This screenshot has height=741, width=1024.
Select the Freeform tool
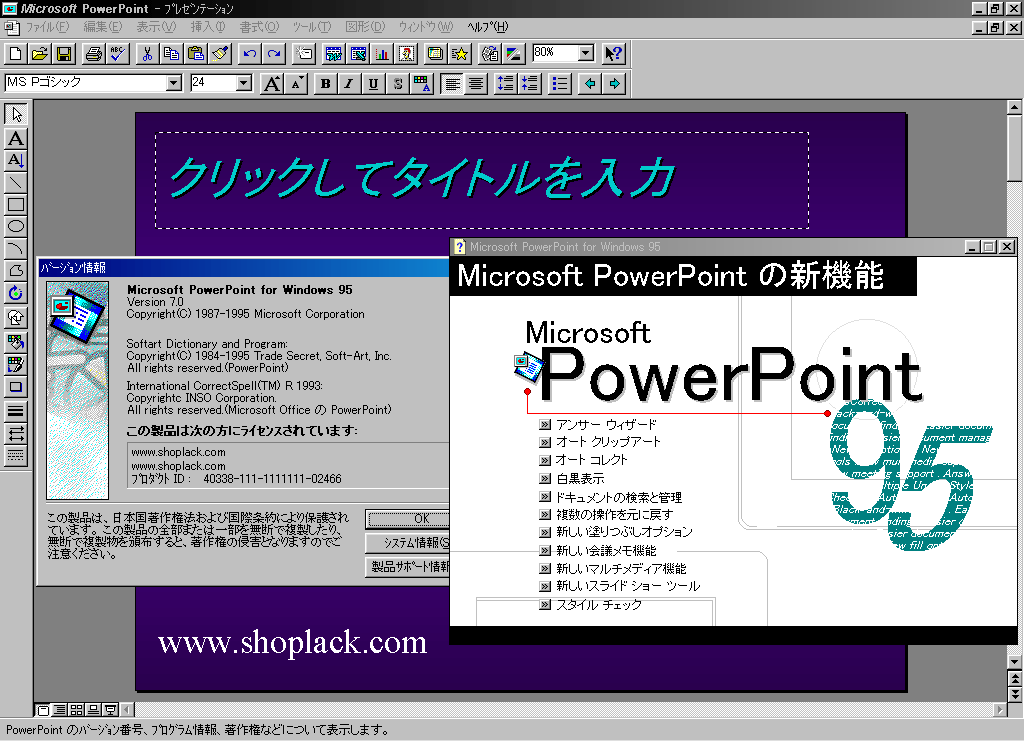[x=16, y=271]
